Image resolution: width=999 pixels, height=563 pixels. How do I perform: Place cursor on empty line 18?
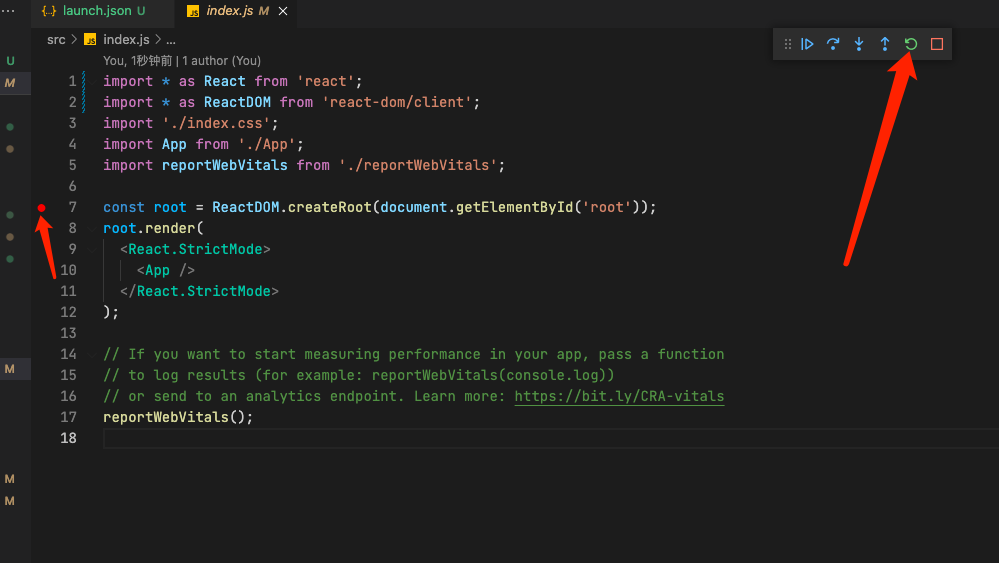point(550,438)
